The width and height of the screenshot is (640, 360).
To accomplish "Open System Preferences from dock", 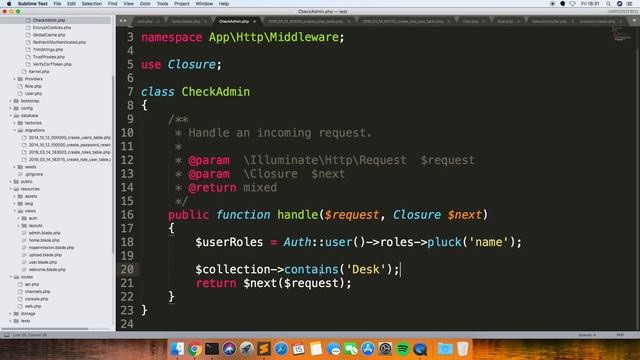I will click(385, 349).
